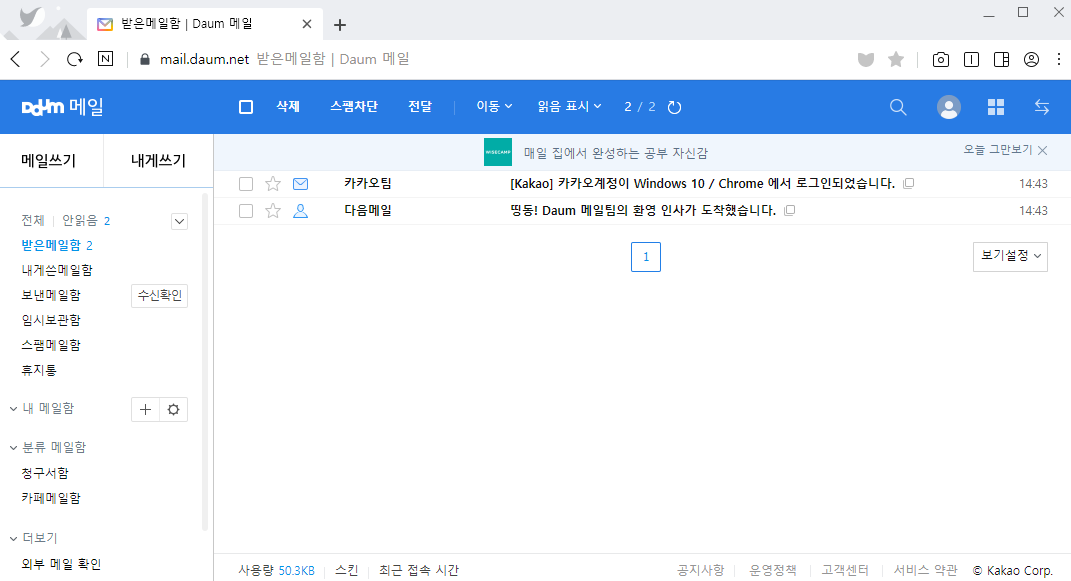Open the 청구서함 folder

coord(45,473)
